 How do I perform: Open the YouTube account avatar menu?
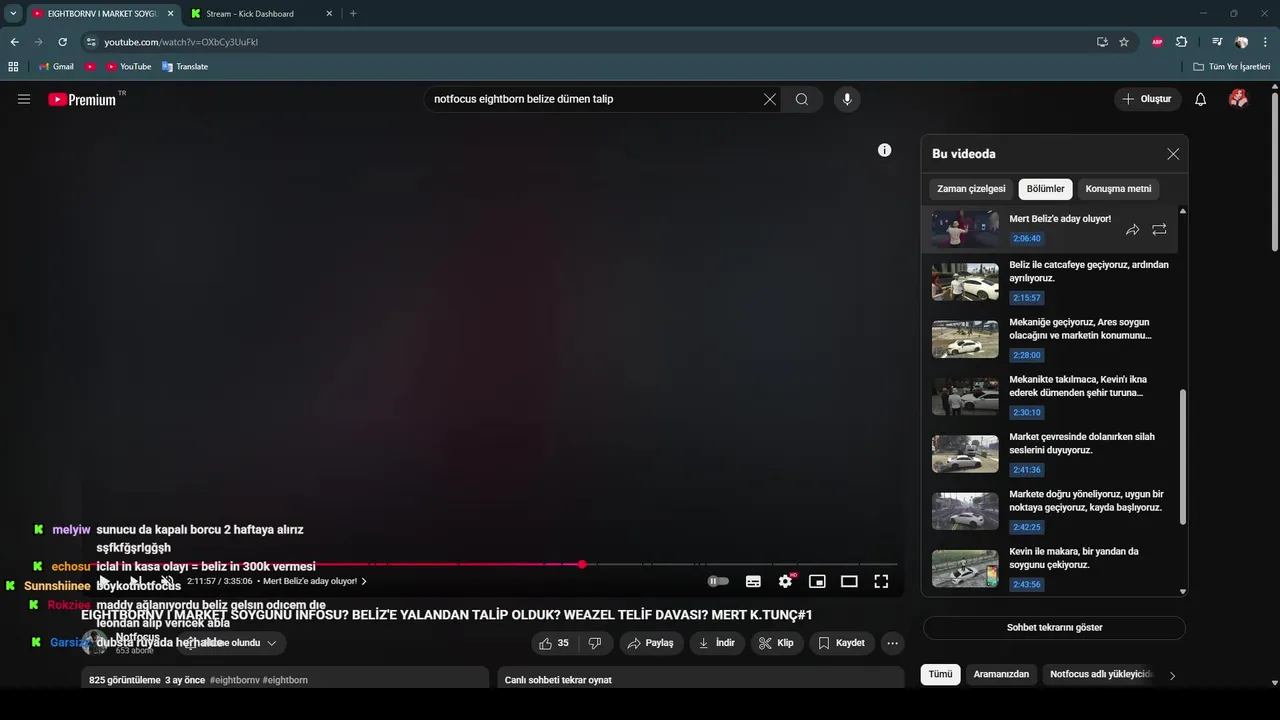[1238, 99]
